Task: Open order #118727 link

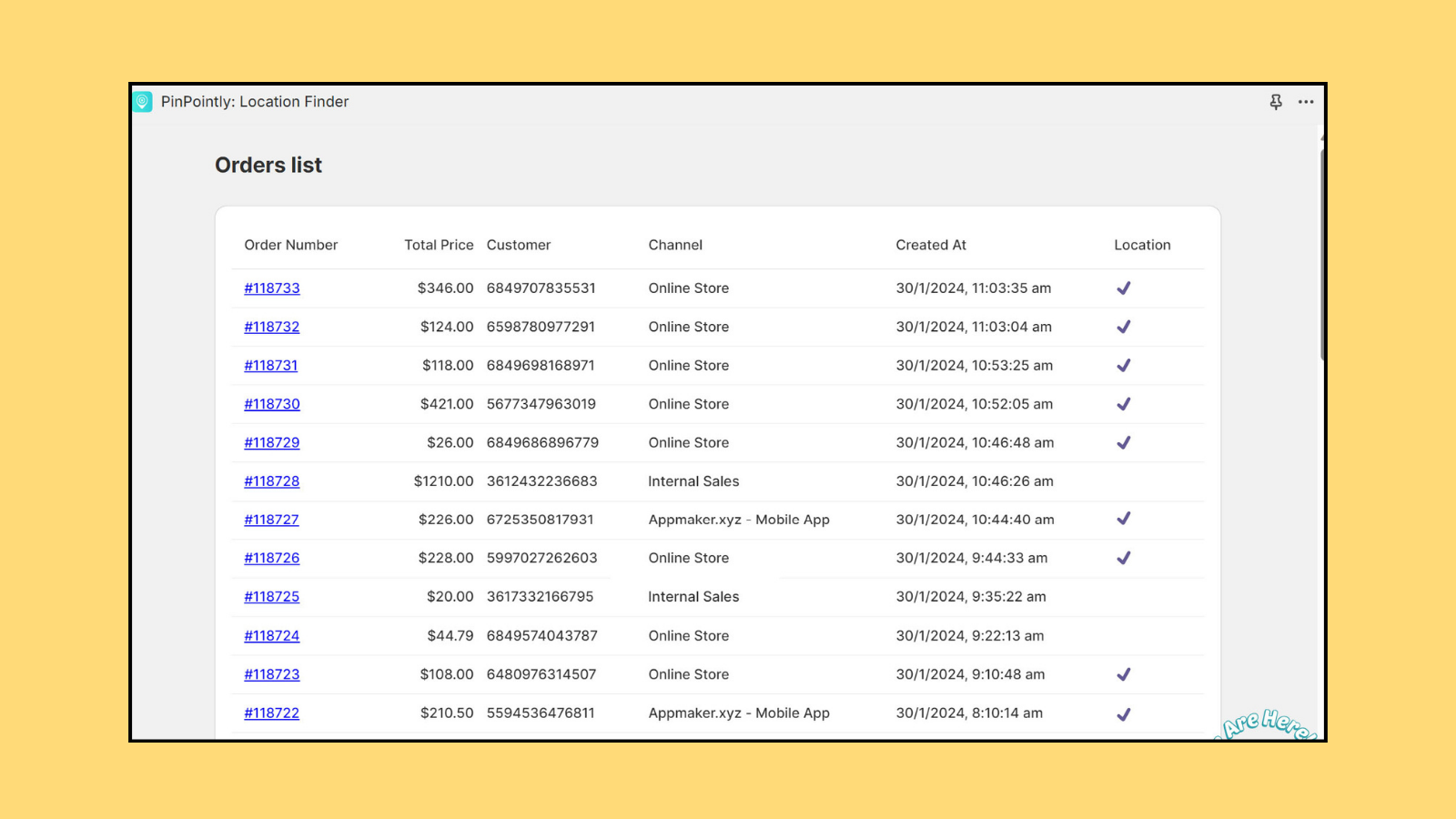Action: coord(271,520)
